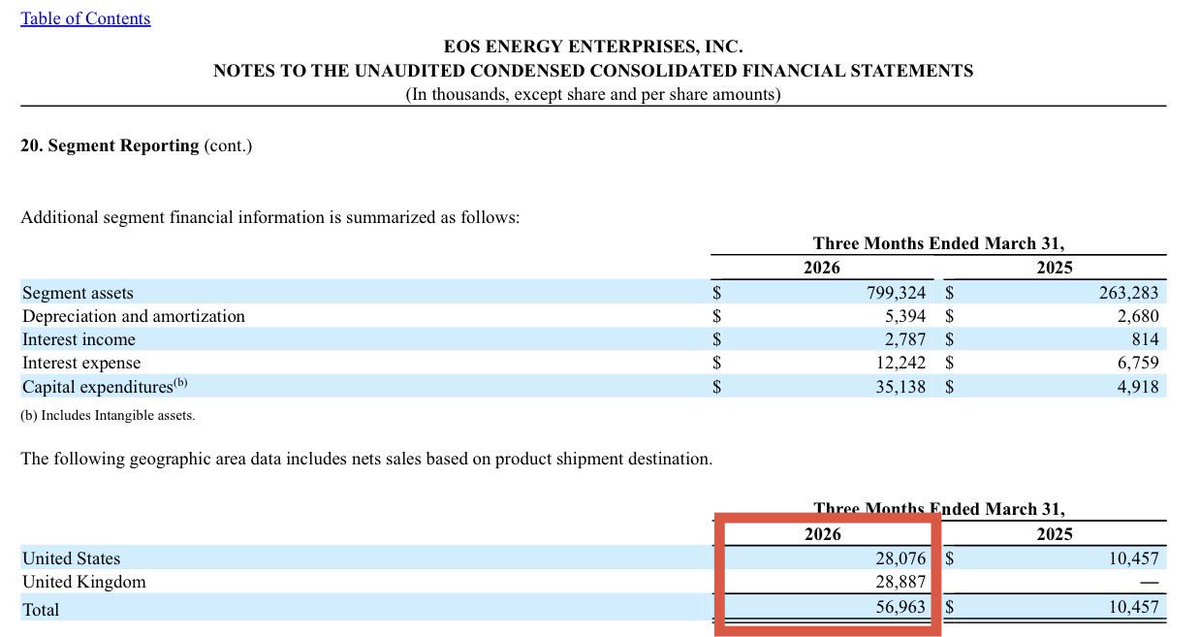This screenshot has height=637, width=1200.
Task: Click the 2,787 interest income value
Action: [905, 340]
